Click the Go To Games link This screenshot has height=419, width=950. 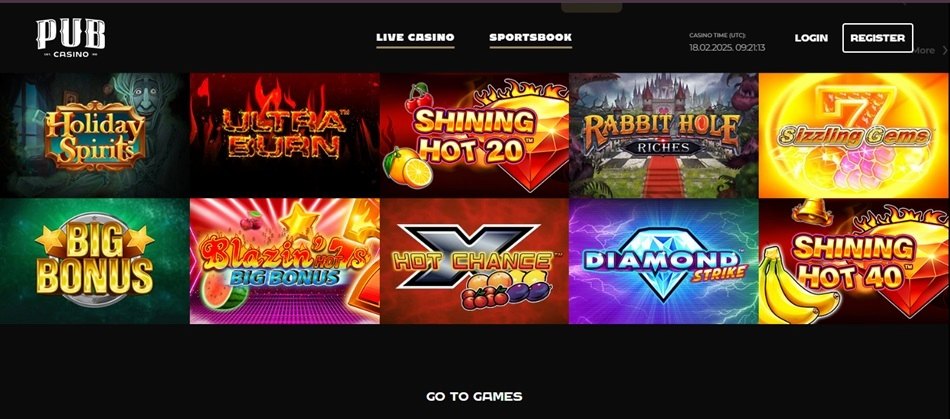point(474,397)
